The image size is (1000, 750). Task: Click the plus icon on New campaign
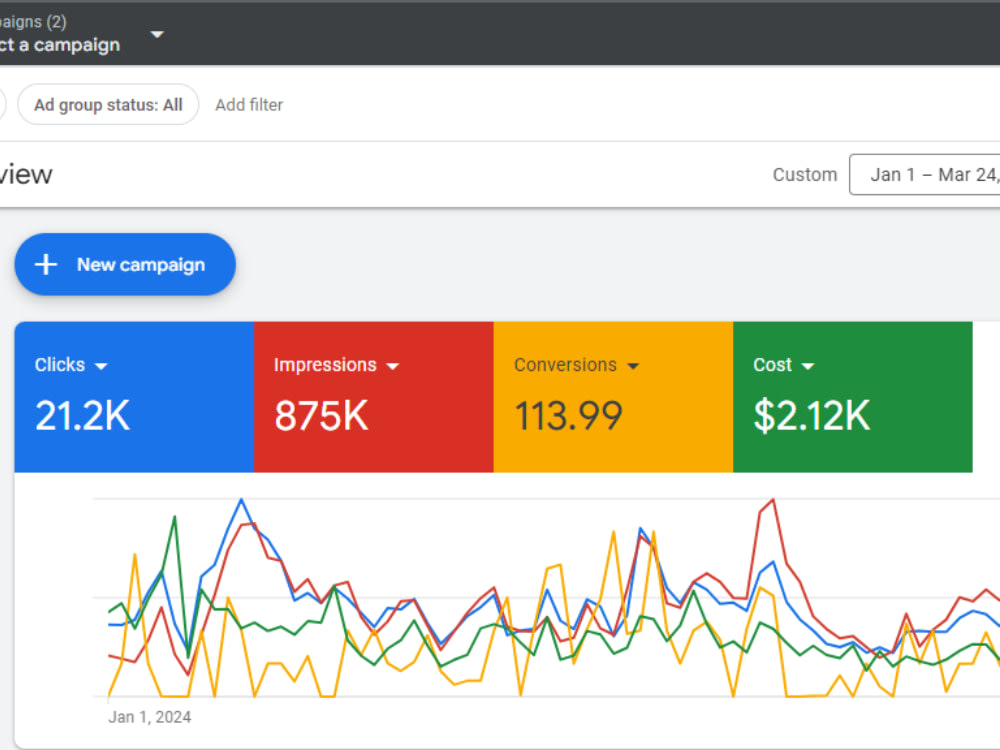coord(46,265)
